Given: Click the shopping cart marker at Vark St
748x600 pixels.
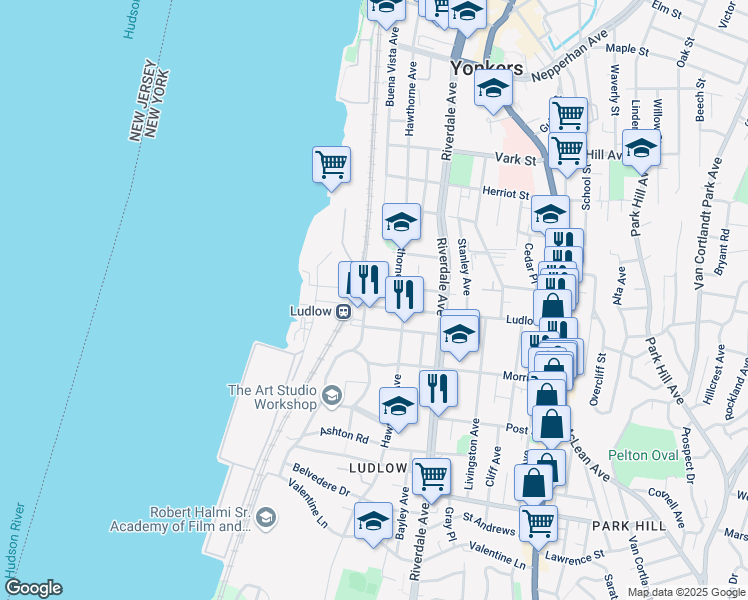Looking at the screenshot, I should [x=567, y=151].
